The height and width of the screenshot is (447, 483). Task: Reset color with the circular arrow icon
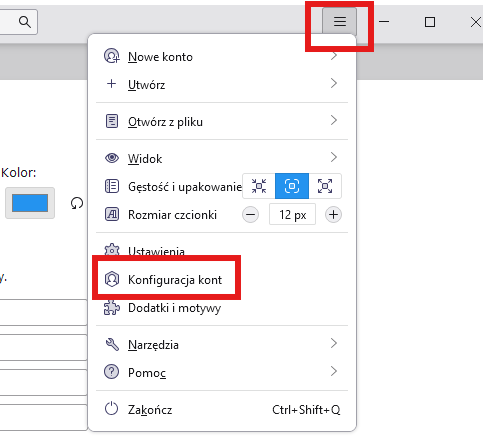click(77, 203)
